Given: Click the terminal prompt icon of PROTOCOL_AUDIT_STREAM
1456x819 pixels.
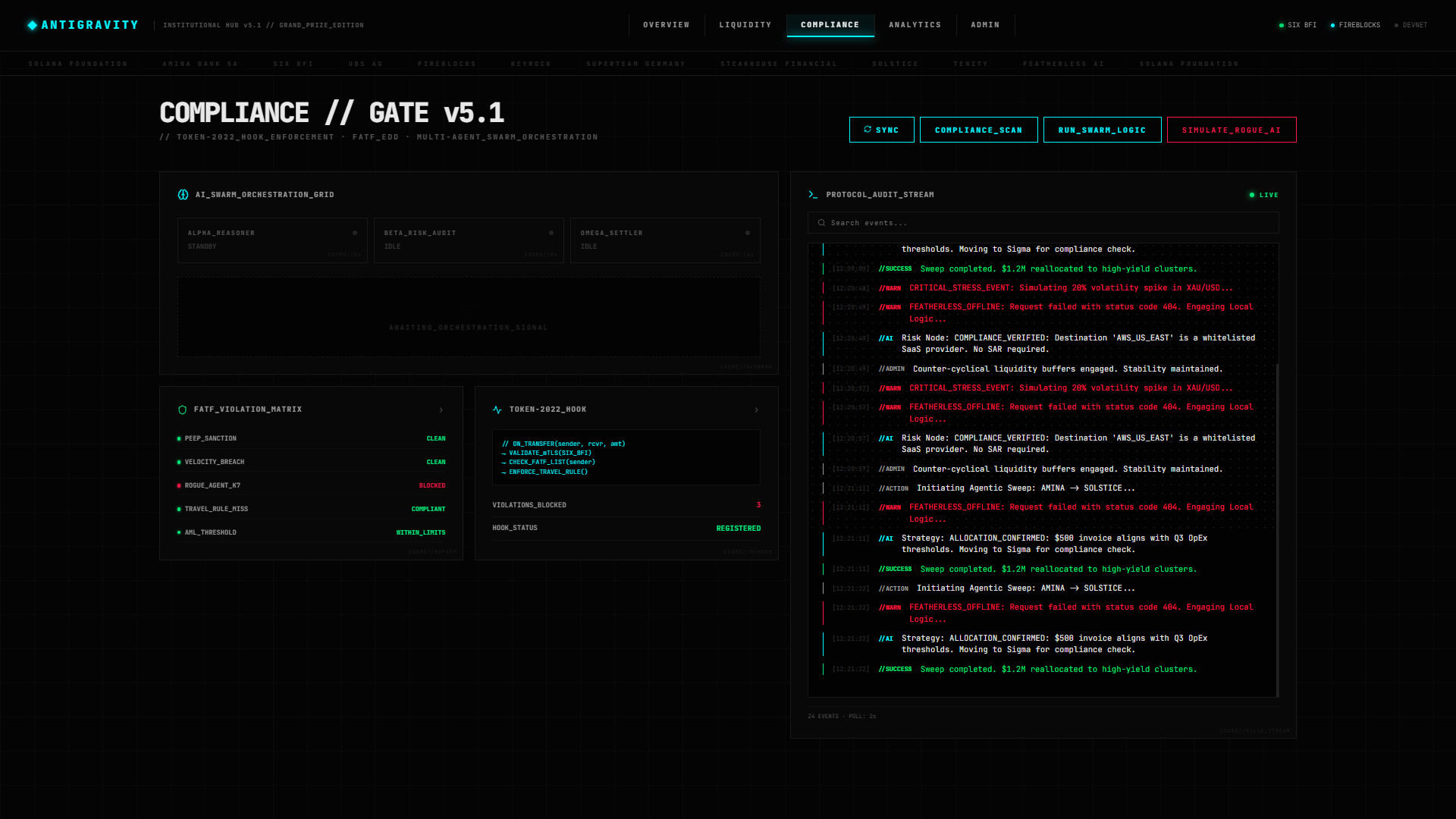Looking at the screenshot, I should (813, 195).
